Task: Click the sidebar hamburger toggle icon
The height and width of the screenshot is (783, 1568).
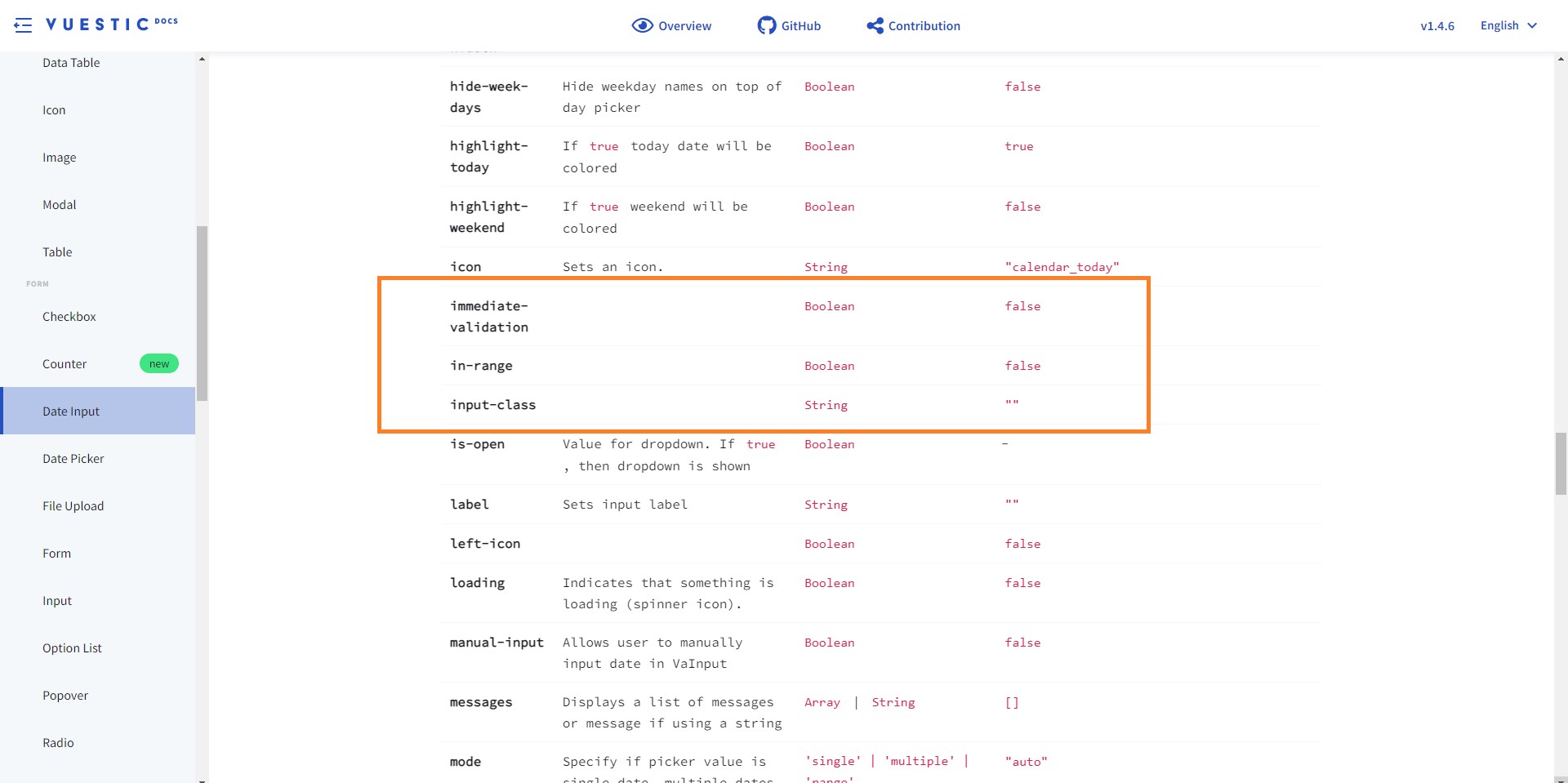Action: pyautogui.click(x=24, y=25)
